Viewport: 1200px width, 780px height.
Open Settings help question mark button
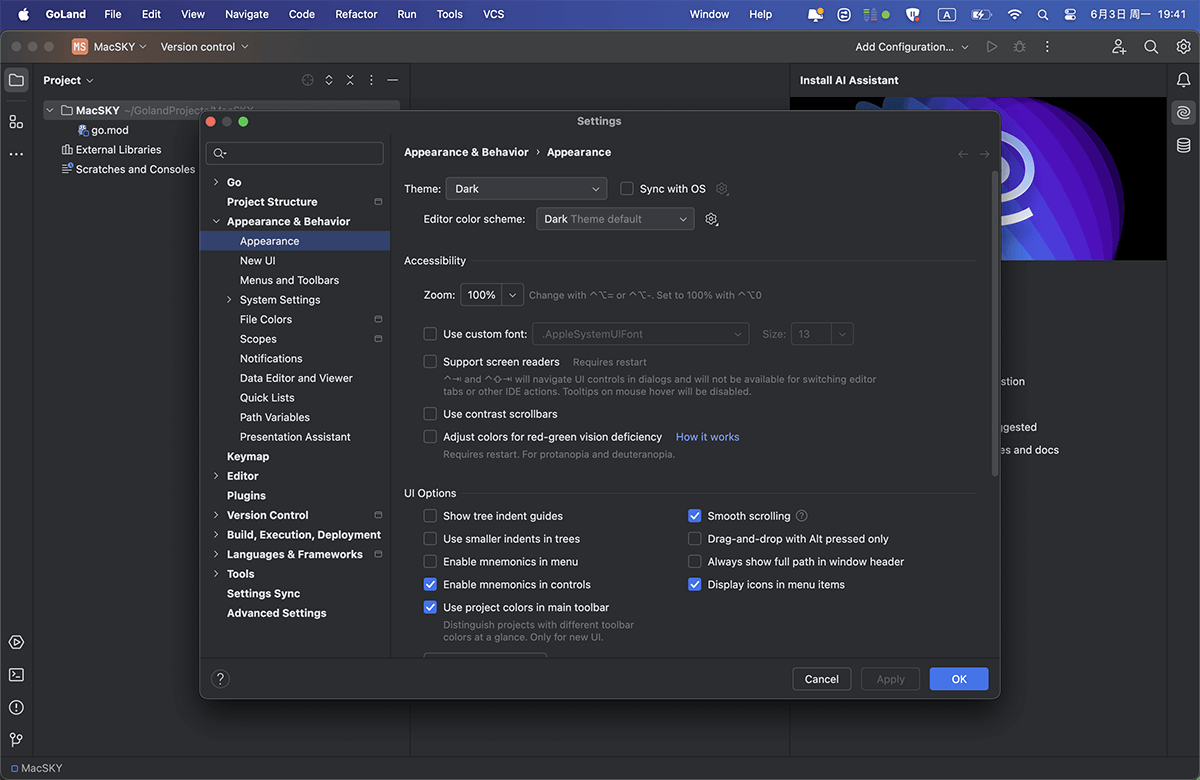click(x=221, y=679)
